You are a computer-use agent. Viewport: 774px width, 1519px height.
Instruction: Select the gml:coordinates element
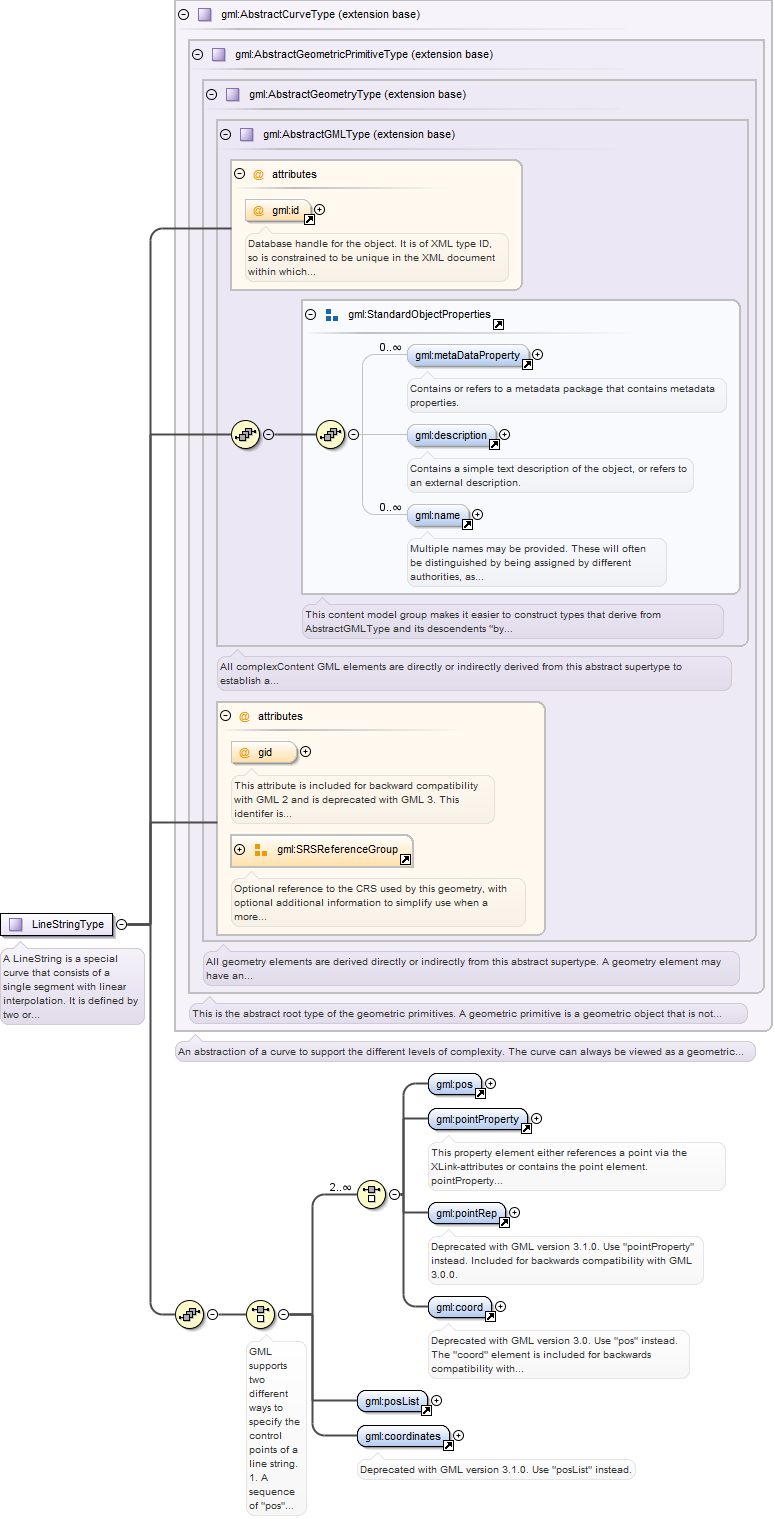pyautogui.click(x=404, y=1437)
